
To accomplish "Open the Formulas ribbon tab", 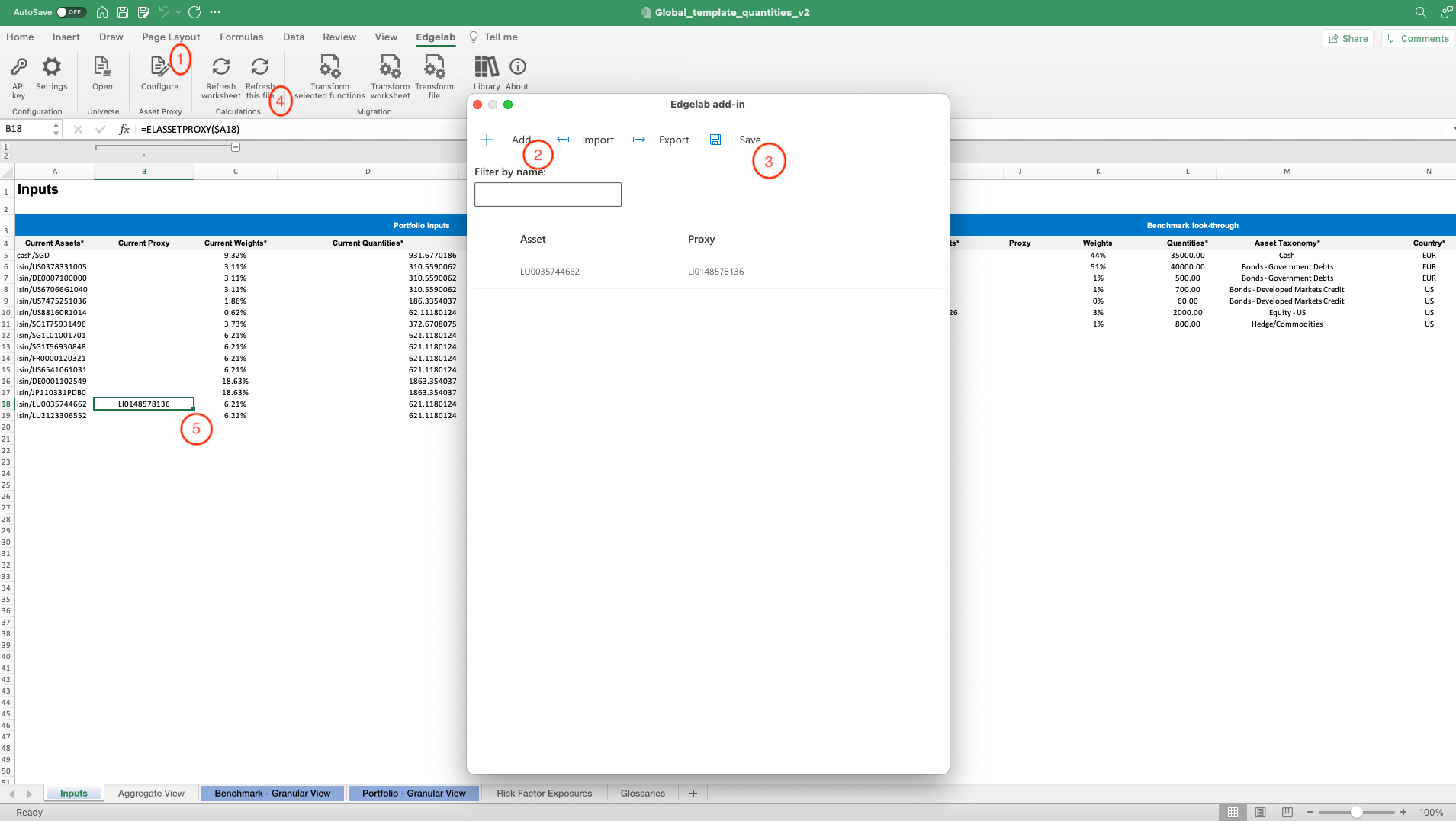I will [242, 37].
